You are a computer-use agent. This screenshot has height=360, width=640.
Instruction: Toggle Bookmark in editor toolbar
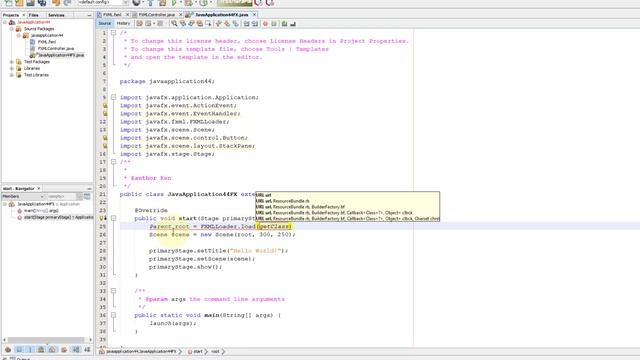click(x=236, y=24)
